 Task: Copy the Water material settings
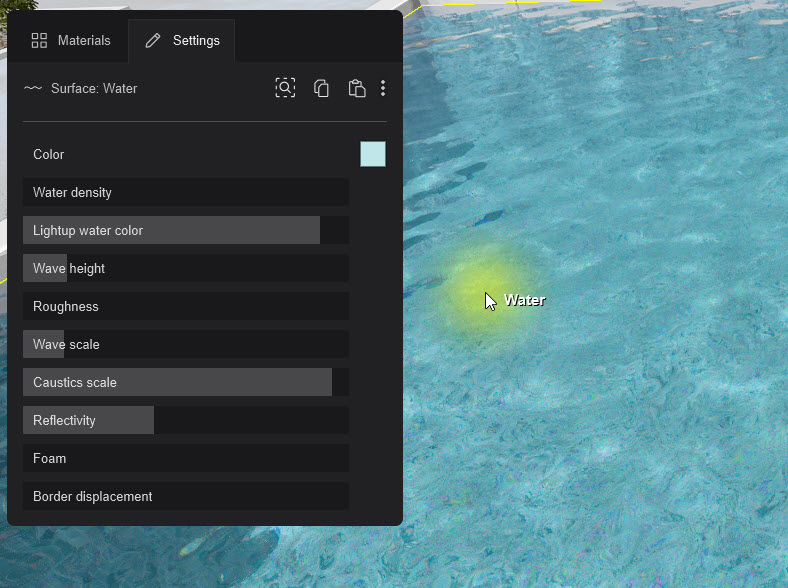click(321, 88)
